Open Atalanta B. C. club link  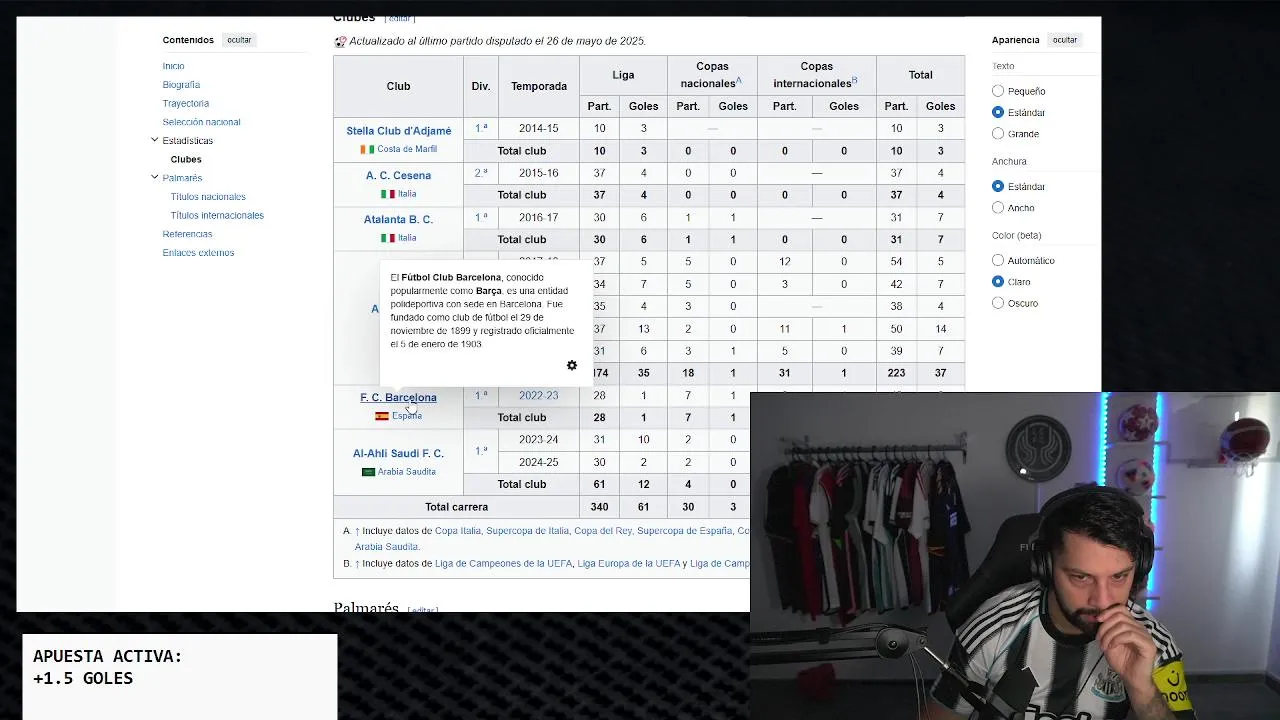point(398,220)
